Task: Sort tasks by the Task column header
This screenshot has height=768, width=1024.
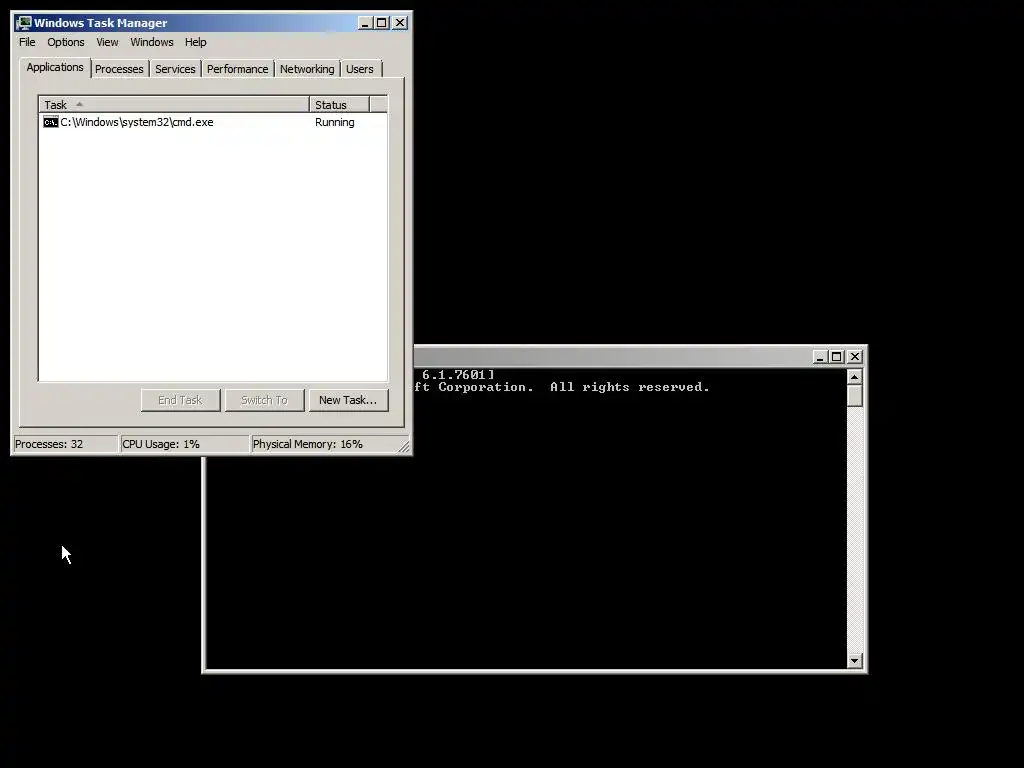Action: [x=174, y=104]
